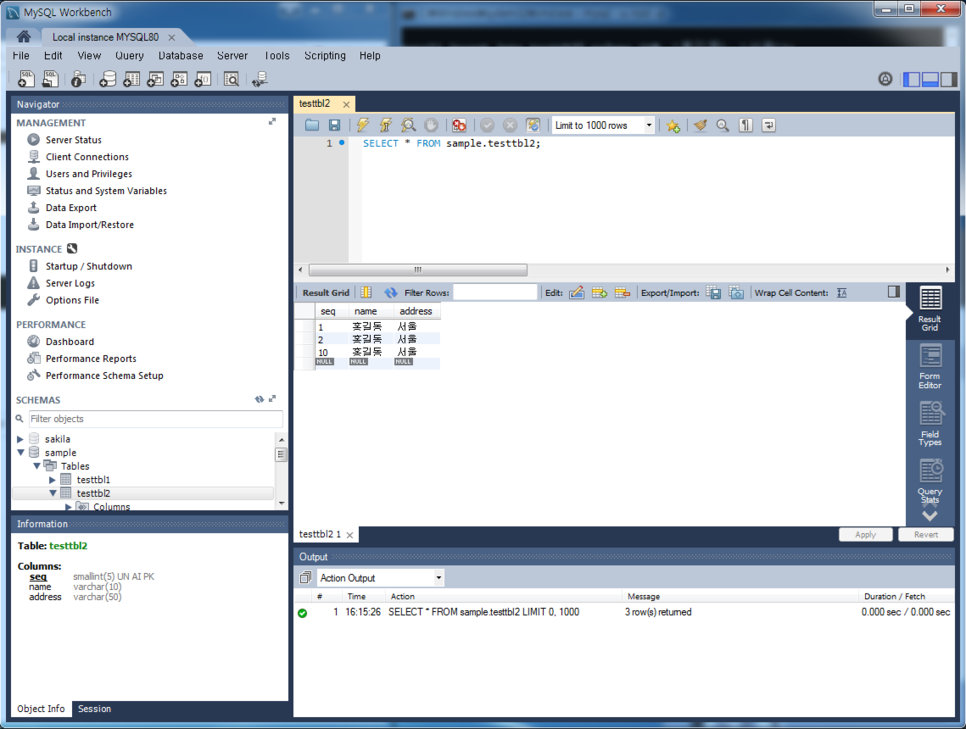
Task: Toggle invisible characters display
Action: (745, 125)
